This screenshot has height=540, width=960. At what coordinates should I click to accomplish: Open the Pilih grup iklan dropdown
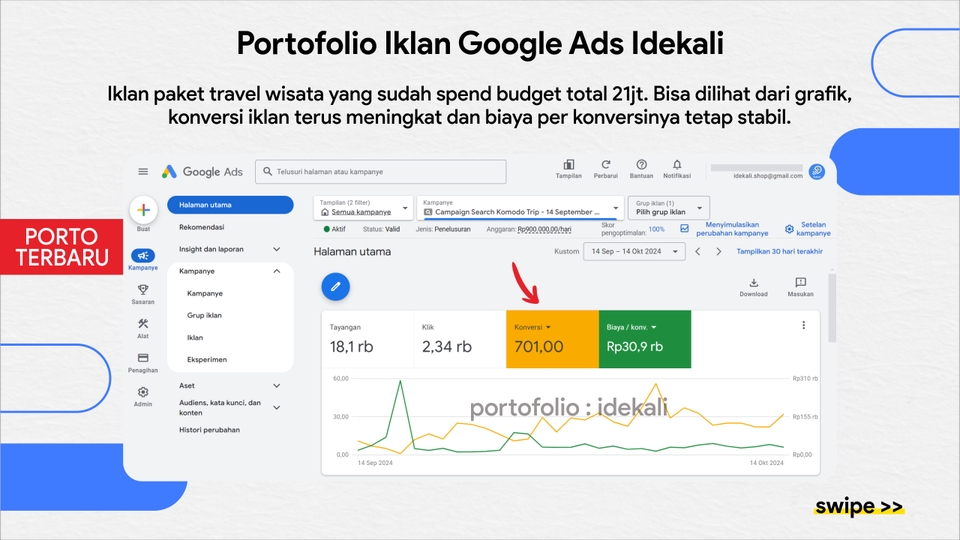669,208
